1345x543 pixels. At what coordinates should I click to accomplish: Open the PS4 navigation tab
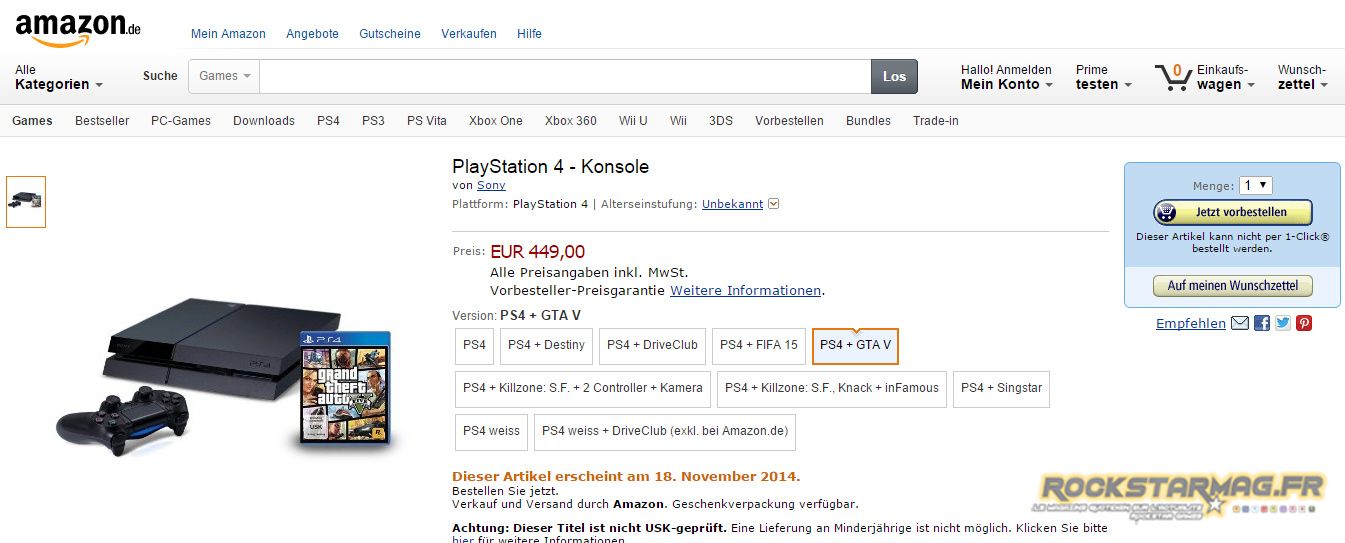click(328, 121)
